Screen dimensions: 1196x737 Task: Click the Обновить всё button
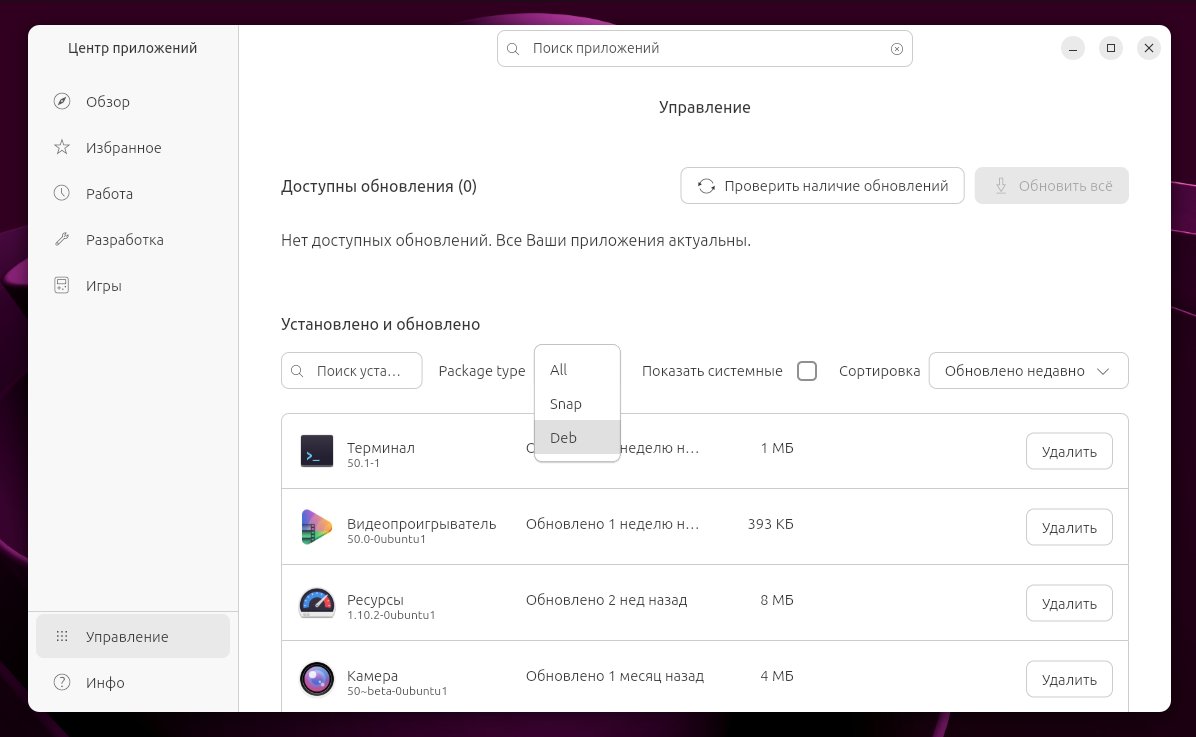pos(1051,185)
